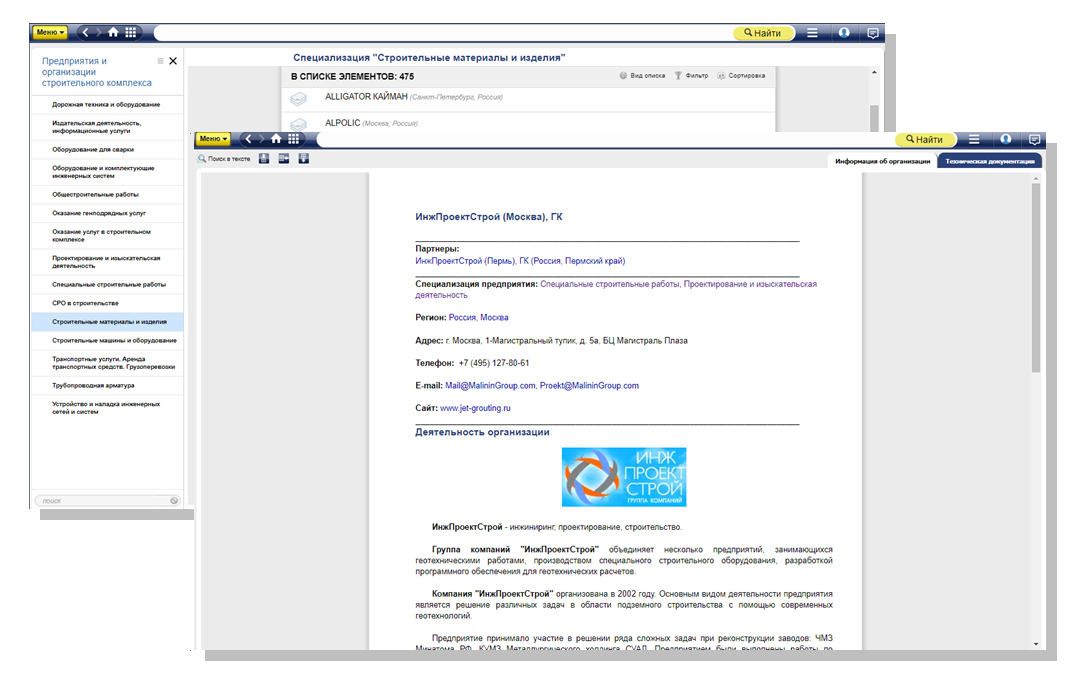Go to home in the front window

pyautogui.click(x=276, y=139)
